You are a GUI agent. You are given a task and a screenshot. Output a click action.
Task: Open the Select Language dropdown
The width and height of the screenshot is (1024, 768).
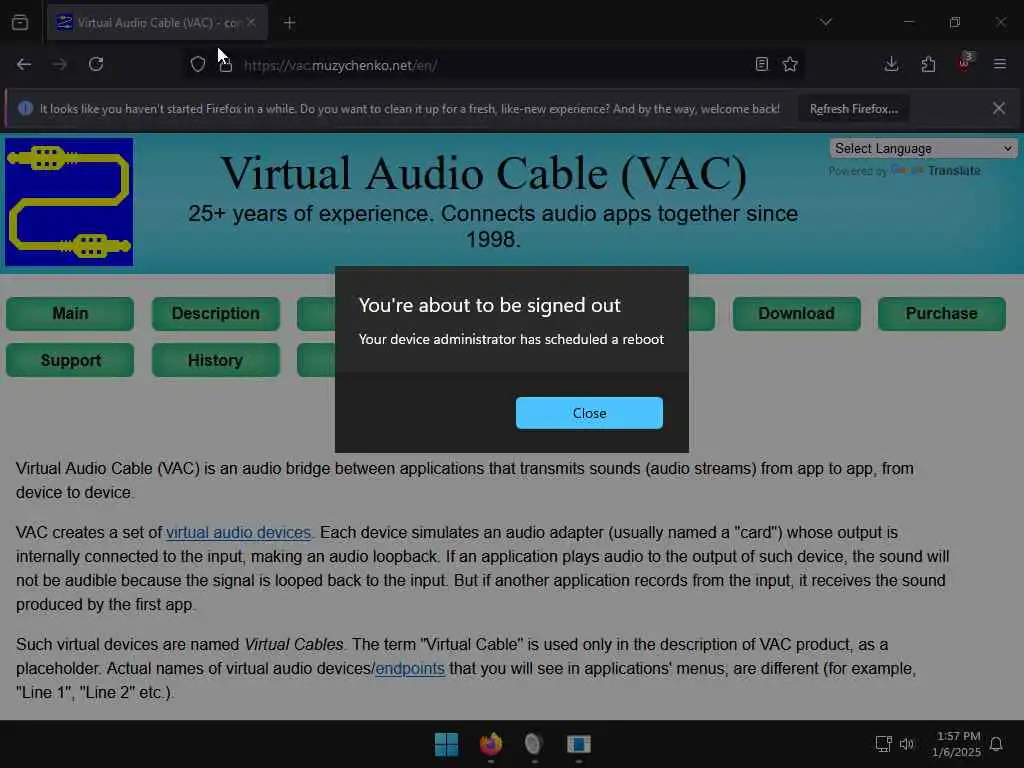[x=923, y=148]
